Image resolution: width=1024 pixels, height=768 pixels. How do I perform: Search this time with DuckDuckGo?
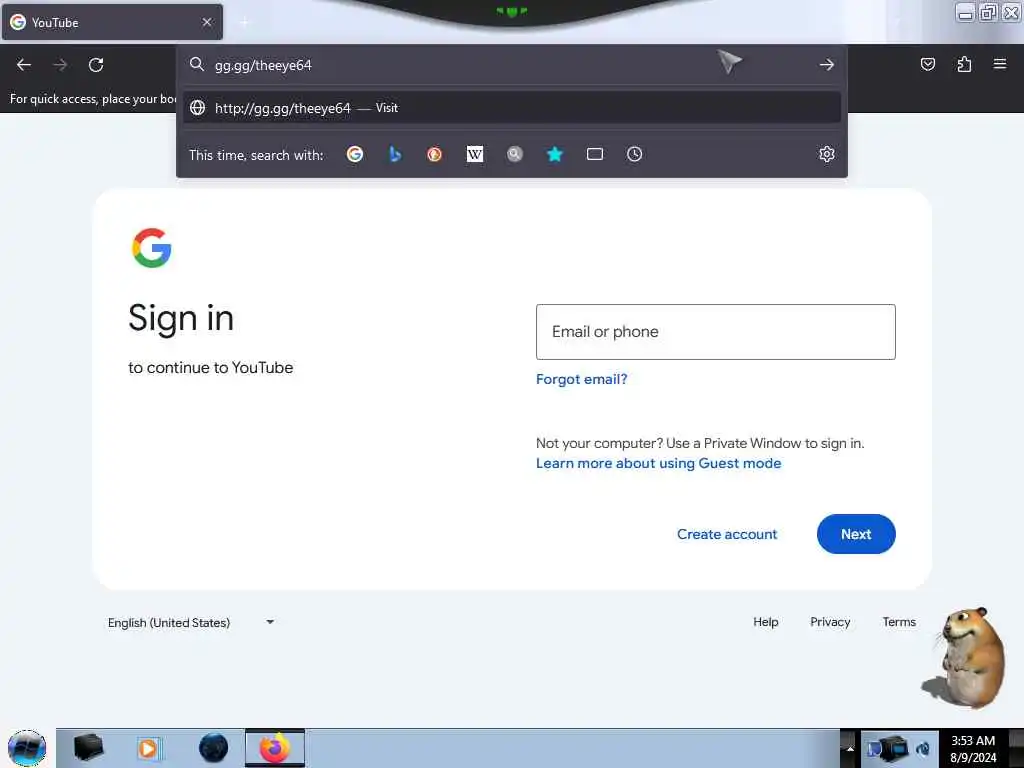[434, 154]
